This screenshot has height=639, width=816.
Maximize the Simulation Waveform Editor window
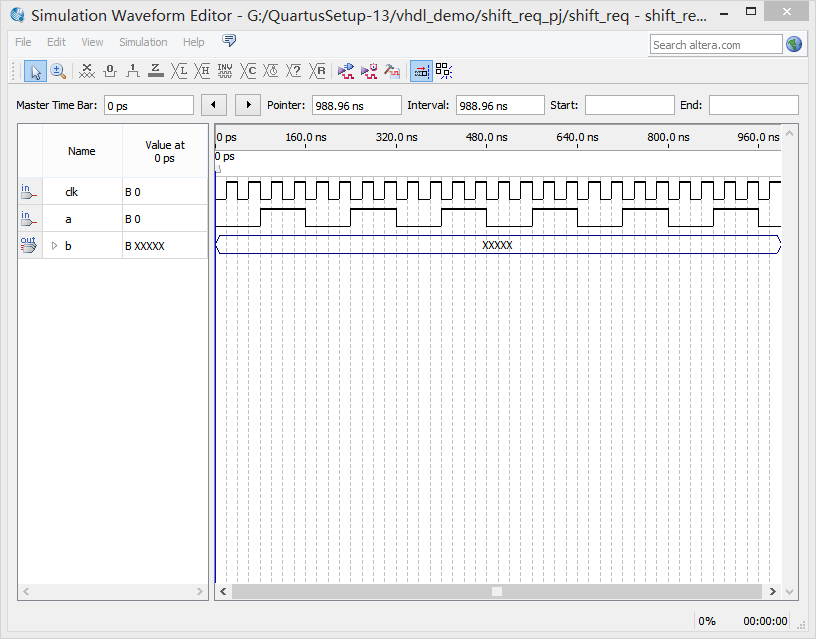(x=751, y=11)
